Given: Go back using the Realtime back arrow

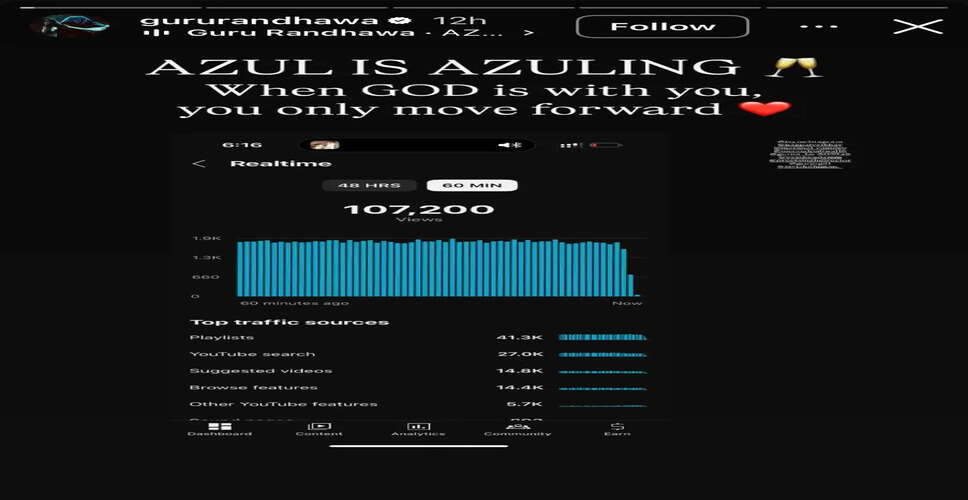Looking at the screenshot, I should point(199,164).
